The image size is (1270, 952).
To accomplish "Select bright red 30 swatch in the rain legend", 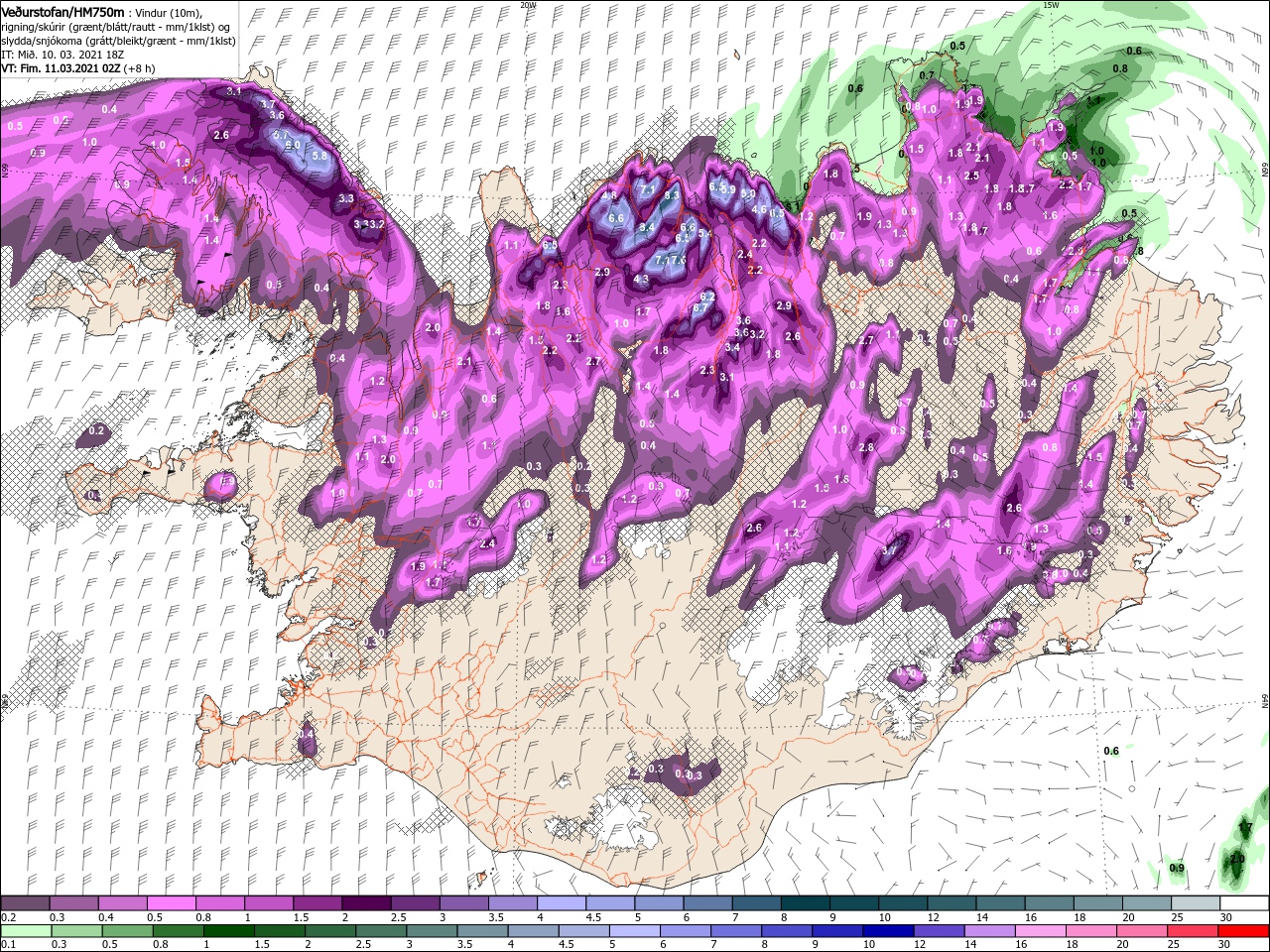I will pyautogui.click(x=1243, y=931).
